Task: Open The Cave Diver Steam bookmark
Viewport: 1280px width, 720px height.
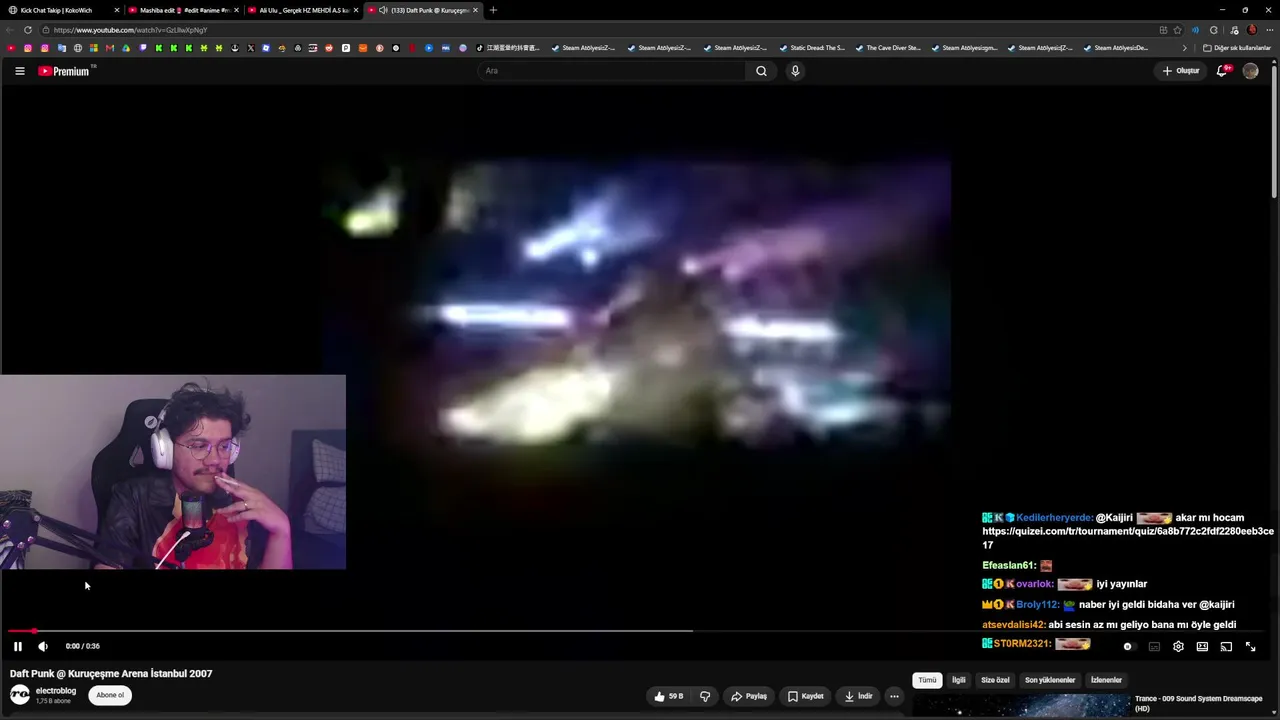Action: (888, 48)
